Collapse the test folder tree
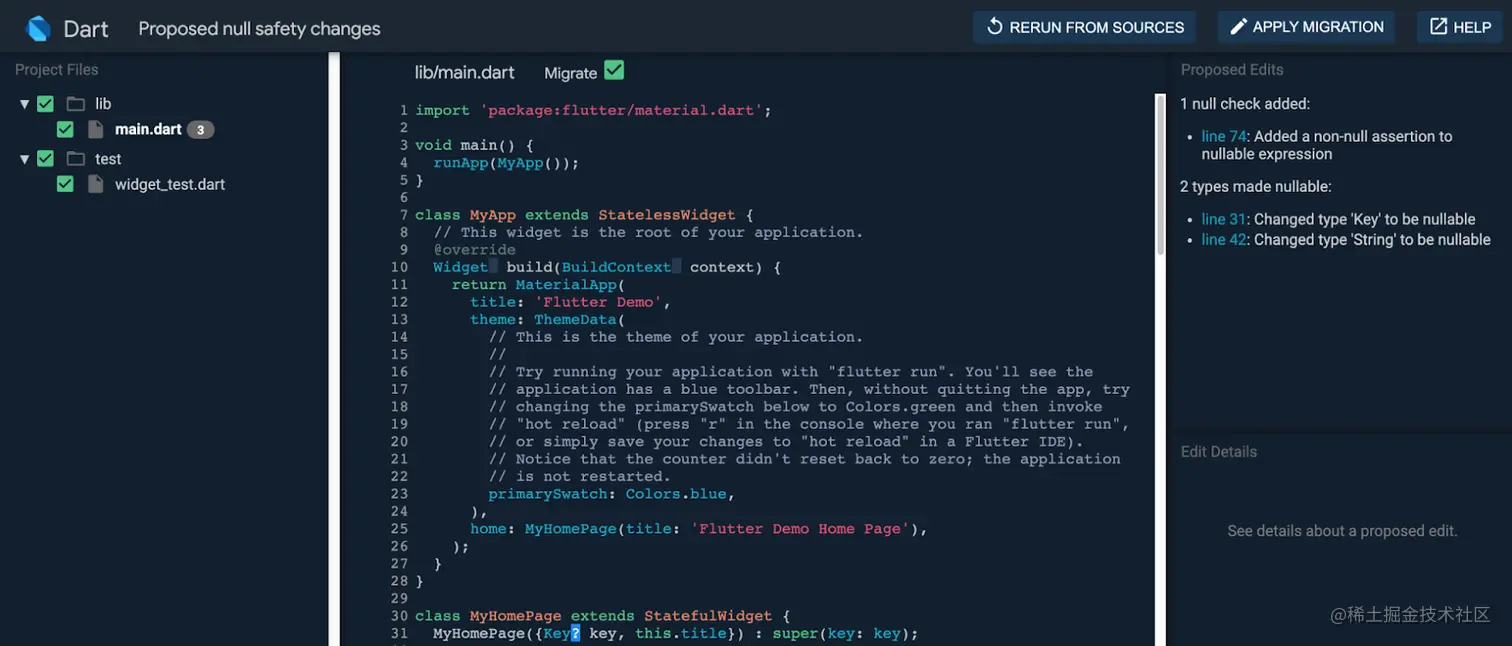 [25, 159]
